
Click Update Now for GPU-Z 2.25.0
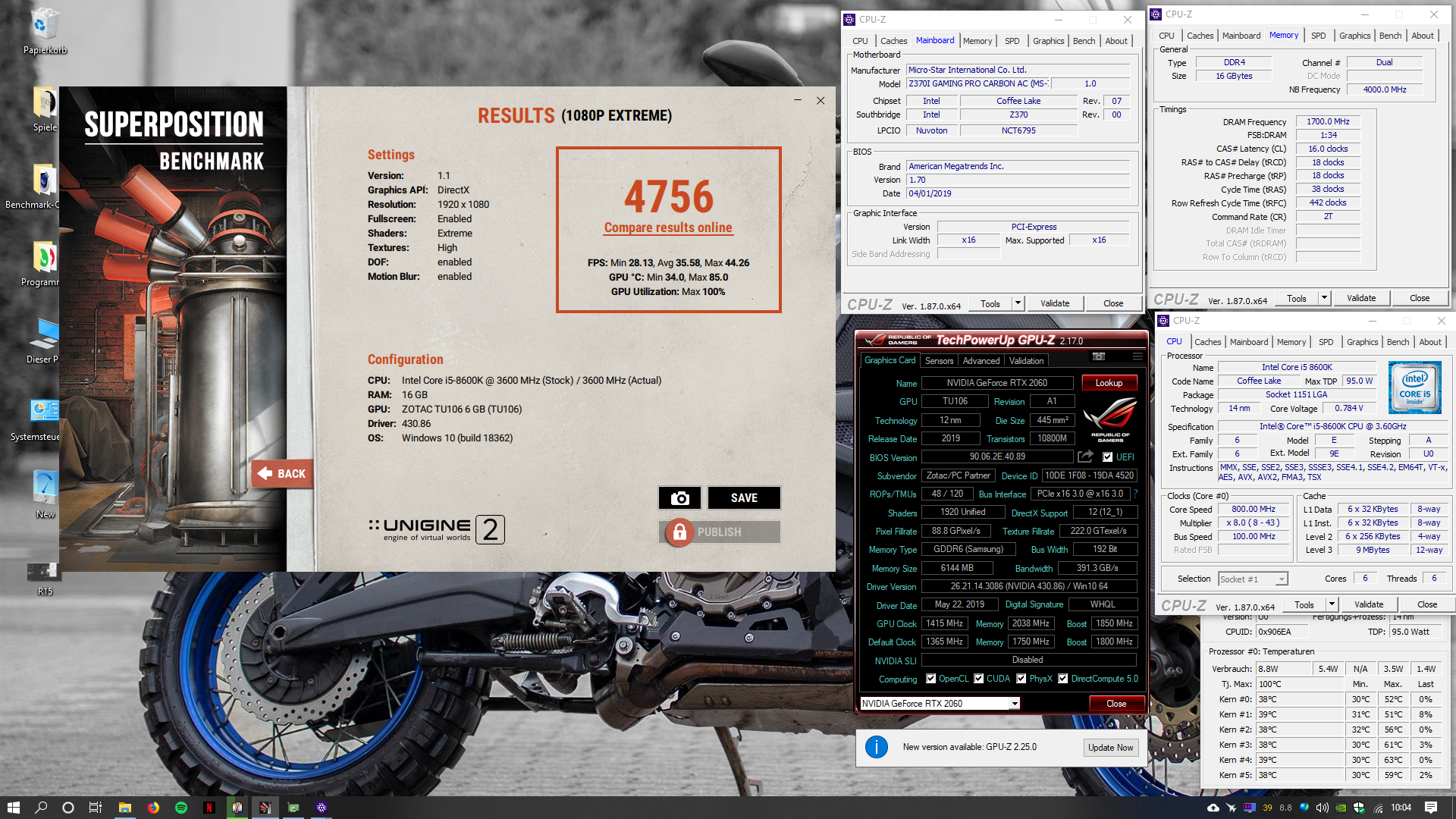[1110, 747]
